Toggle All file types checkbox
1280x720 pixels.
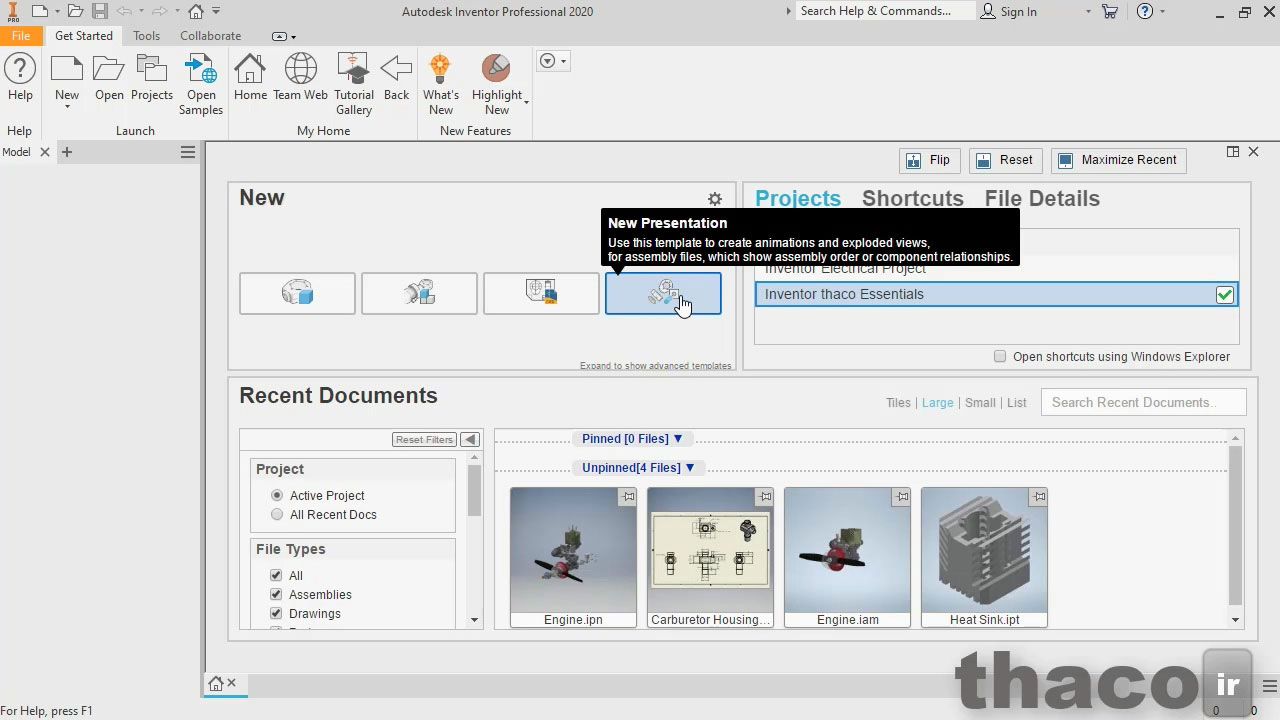click(276, 575)
